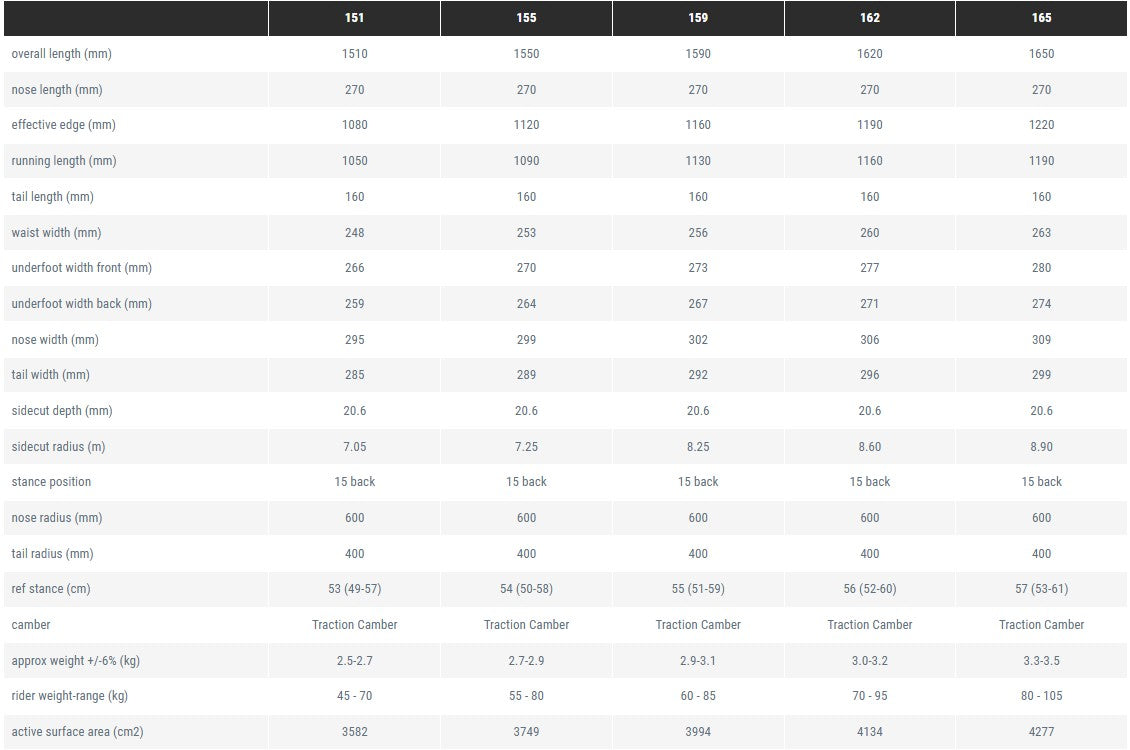Click the 7.05 sidecut radius value
The width and height of the screenshot is (1130, 750).
click(x=355, y=447)
